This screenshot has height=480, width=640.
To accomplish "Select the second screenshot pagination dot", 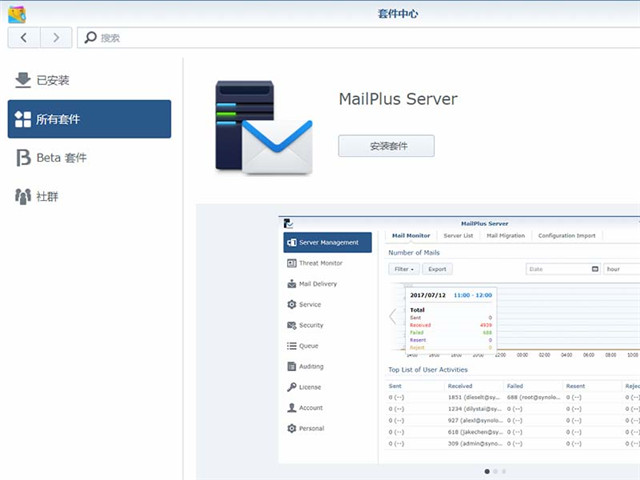I will (x=496, y=471).
